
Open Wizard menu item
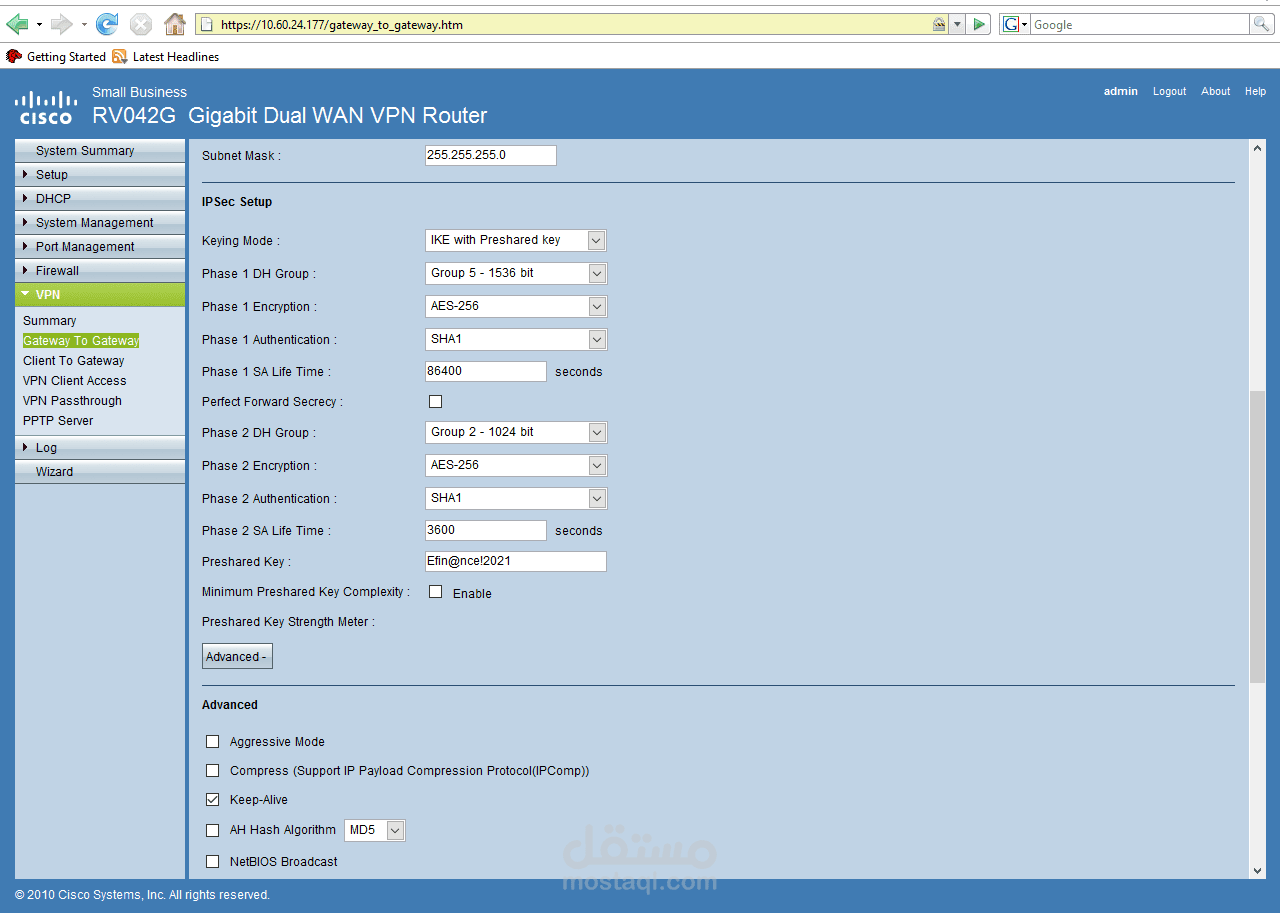(x=100, y=472)
